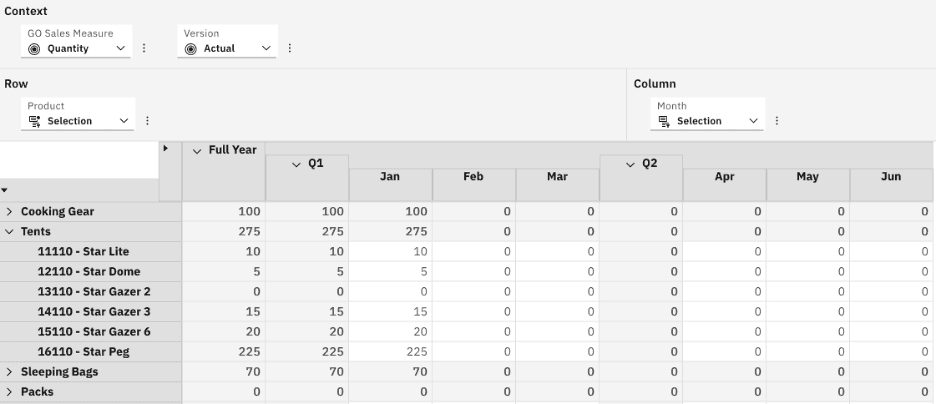This screenshot has height=404, width=936.
Task: Click the three-dot menu next to Product selection
Action: (147, 121)
